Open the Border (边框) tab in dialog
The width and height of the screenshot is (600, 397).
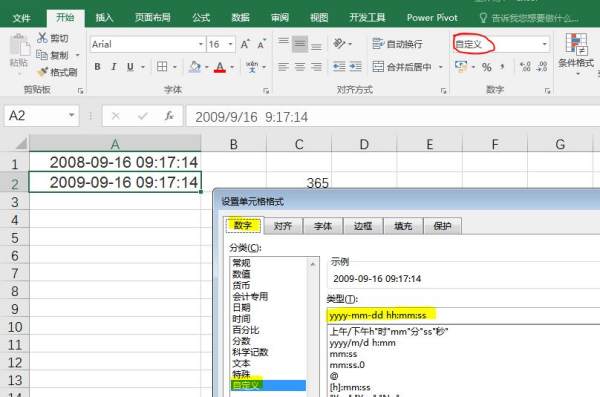coord(363,226)
